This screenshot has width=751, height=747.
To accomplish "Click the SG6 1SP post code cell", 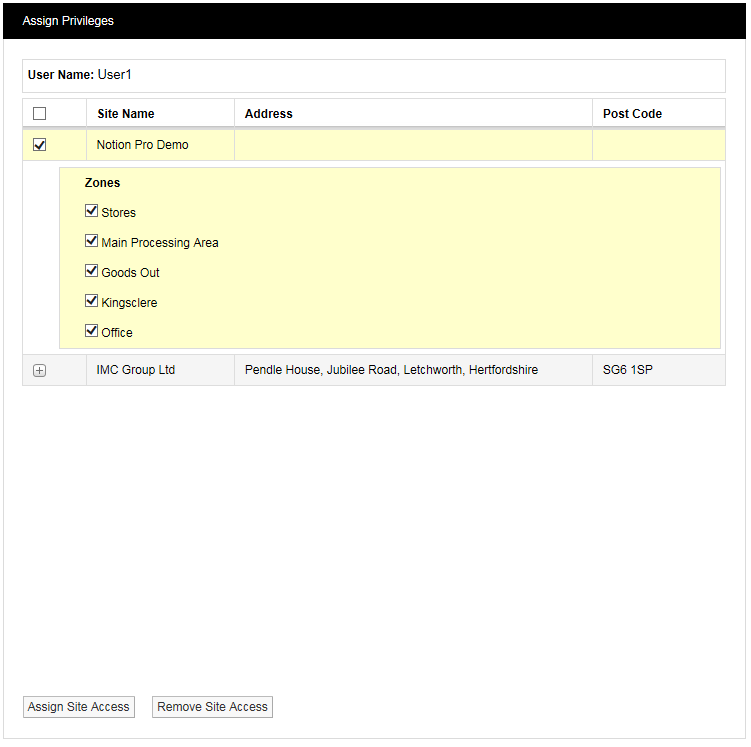I will point(628,370).
